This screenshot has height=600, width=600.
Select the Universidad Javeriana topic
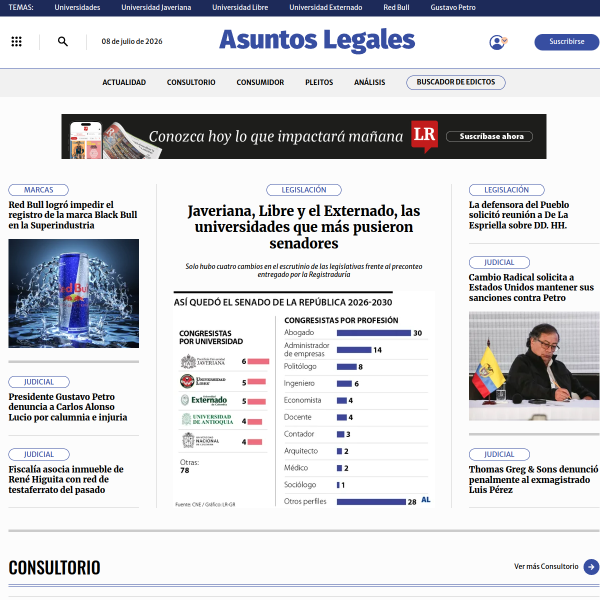[x=156, y=7]
